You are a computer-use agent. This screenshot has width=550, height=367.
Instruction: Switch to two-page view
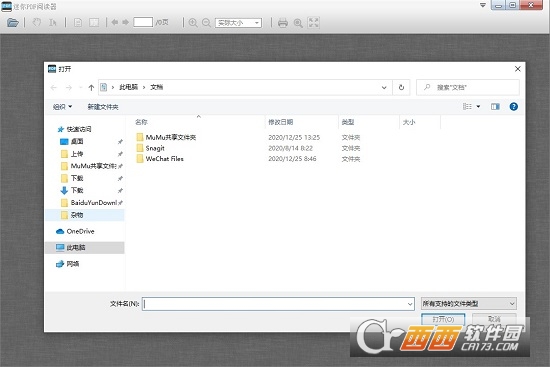coord(94,23)
